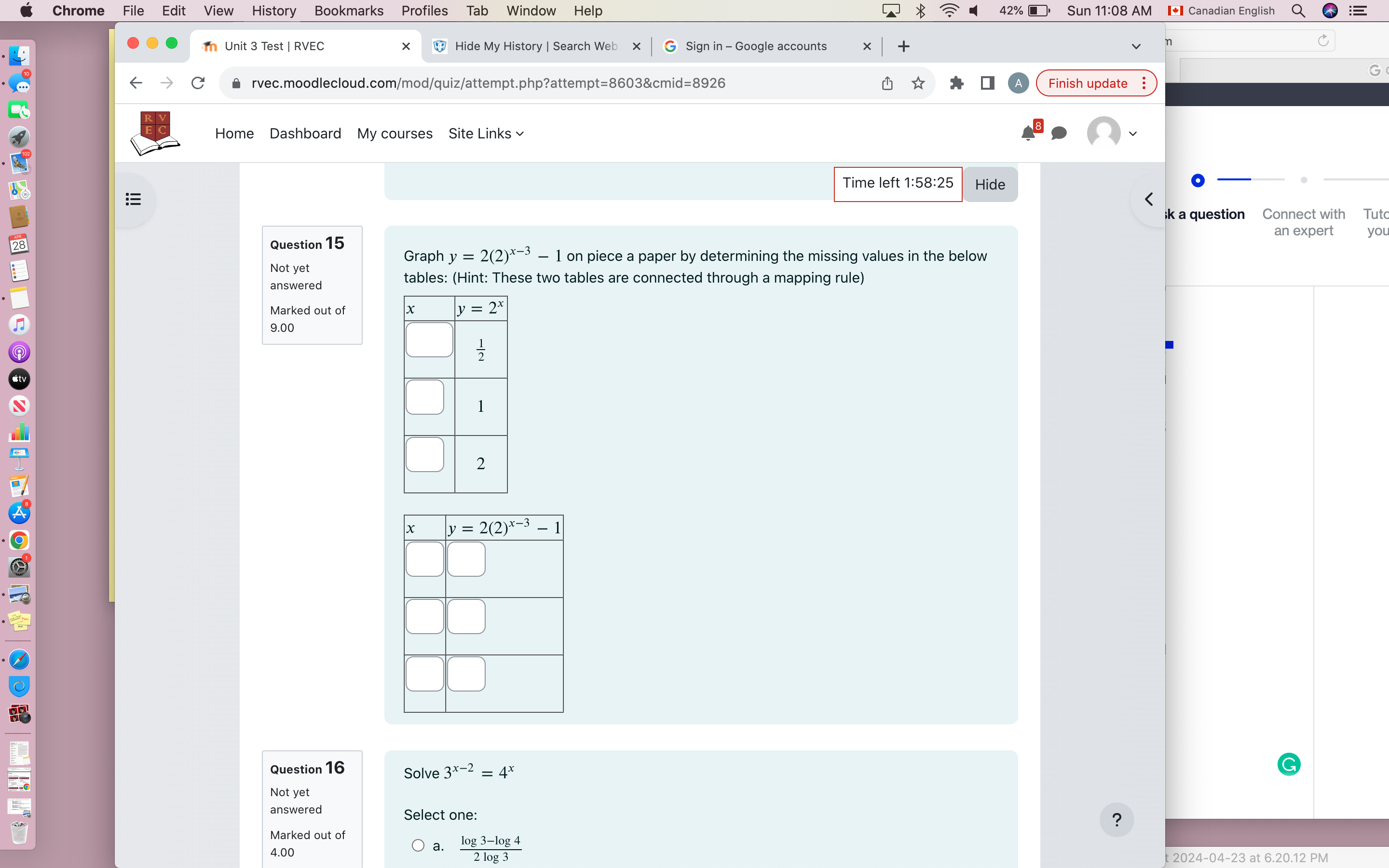Open the notifications bell icon
The height and width of the screenshot is (868, 1389).
1028,134
